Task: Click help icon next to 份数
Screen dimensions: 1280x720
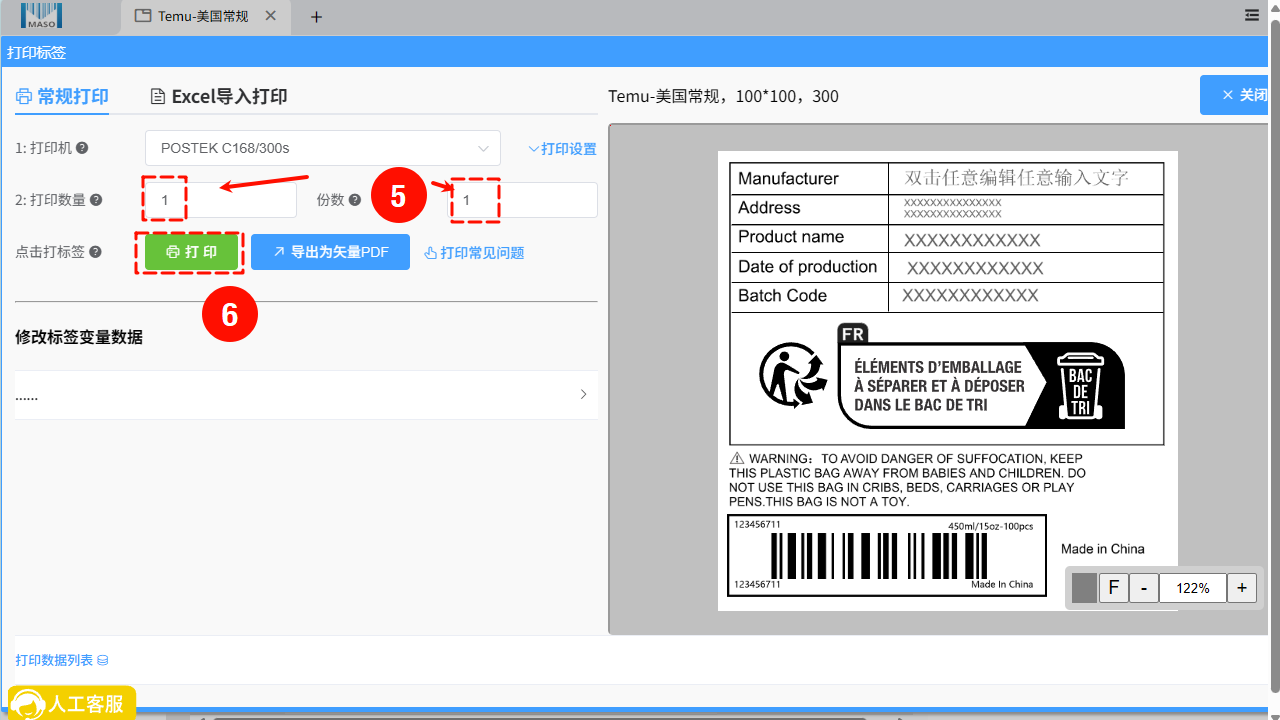Action: pyautogui.click(x=355, y=200)
